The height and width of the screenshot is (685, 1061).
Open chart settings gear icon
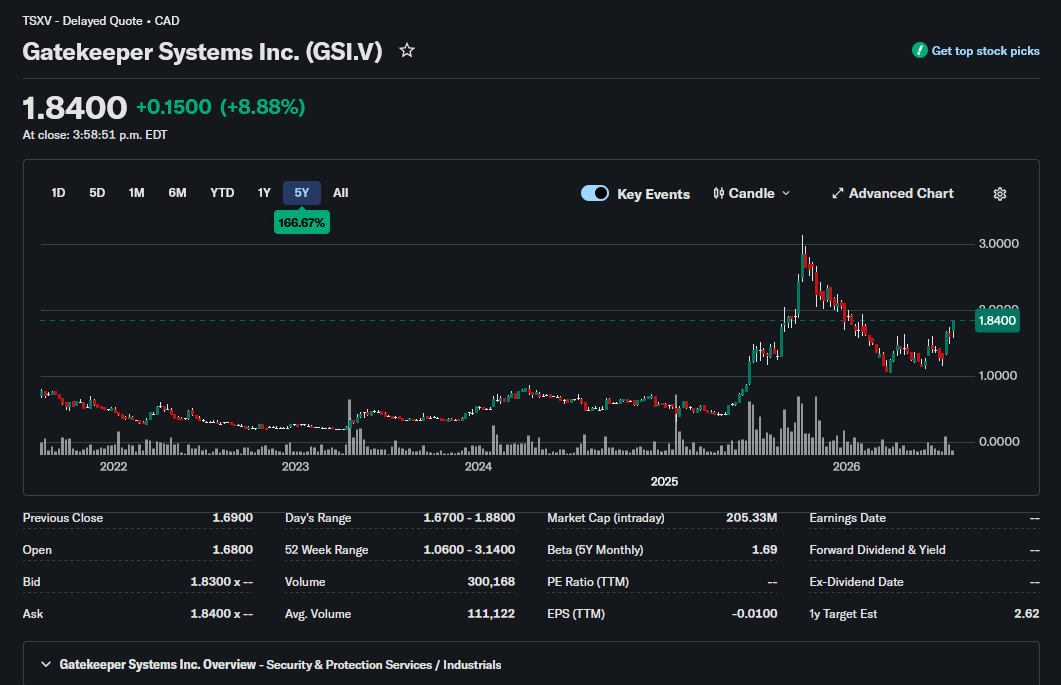click(999, 194)
